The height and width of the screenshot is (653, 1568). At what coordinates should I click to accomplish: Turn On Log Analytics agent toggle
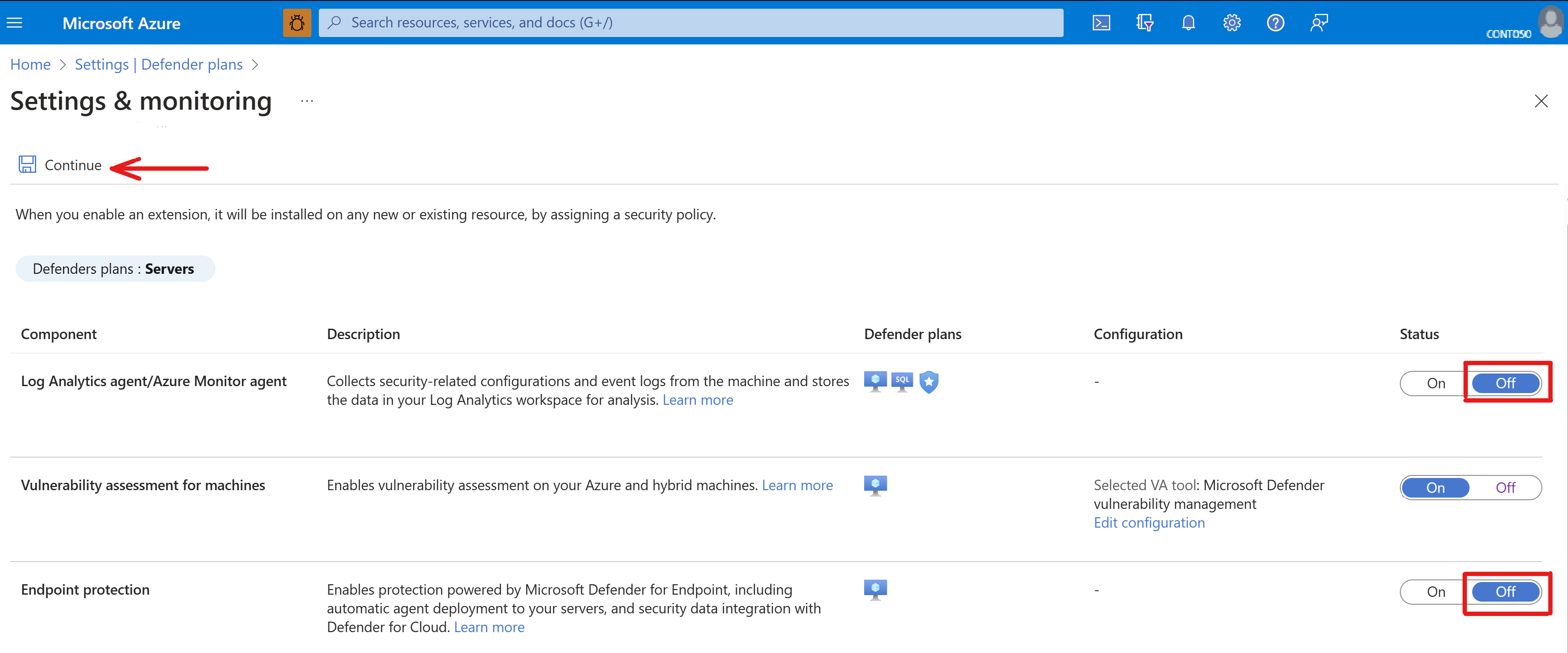[1435, 384]
